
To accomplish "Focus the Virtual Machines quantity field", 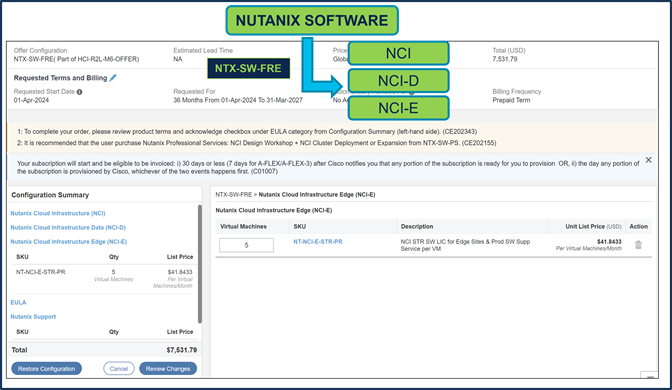I will (x=246, y=245).
